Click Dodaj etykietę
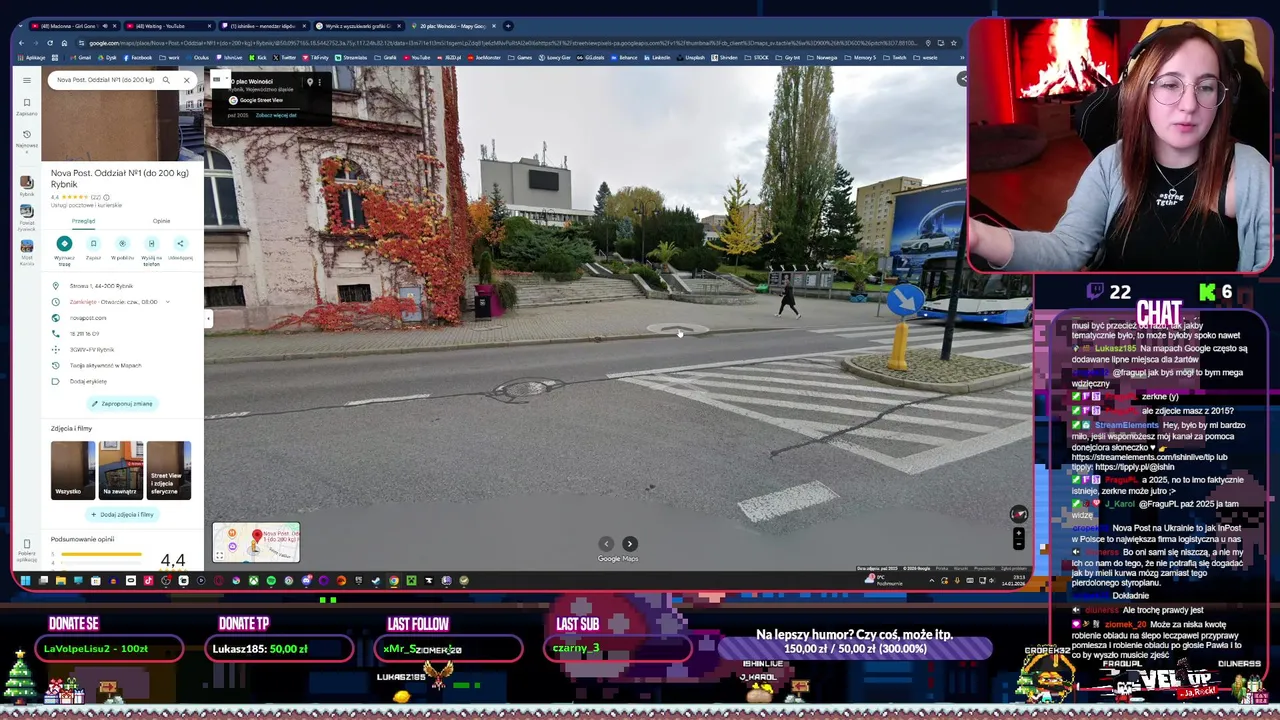Screen dimensions: 1280x720 click(88, 382)
